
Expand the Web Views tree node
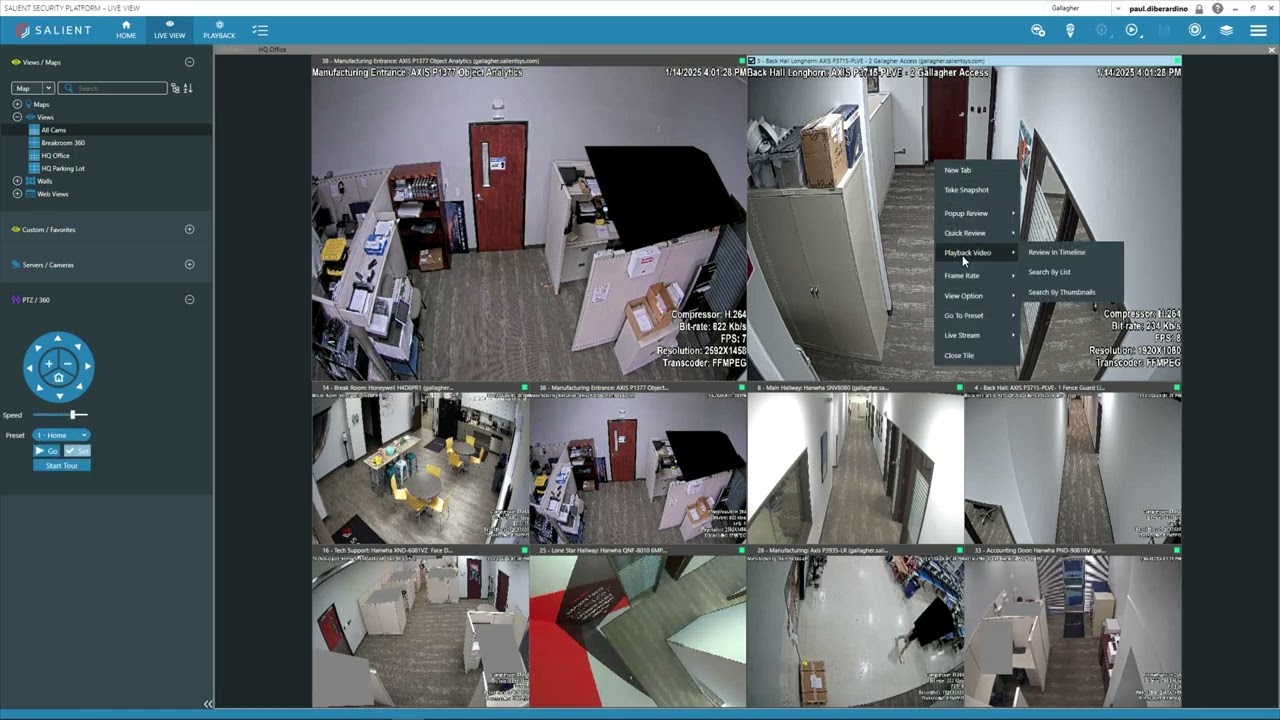click(17, 194)
